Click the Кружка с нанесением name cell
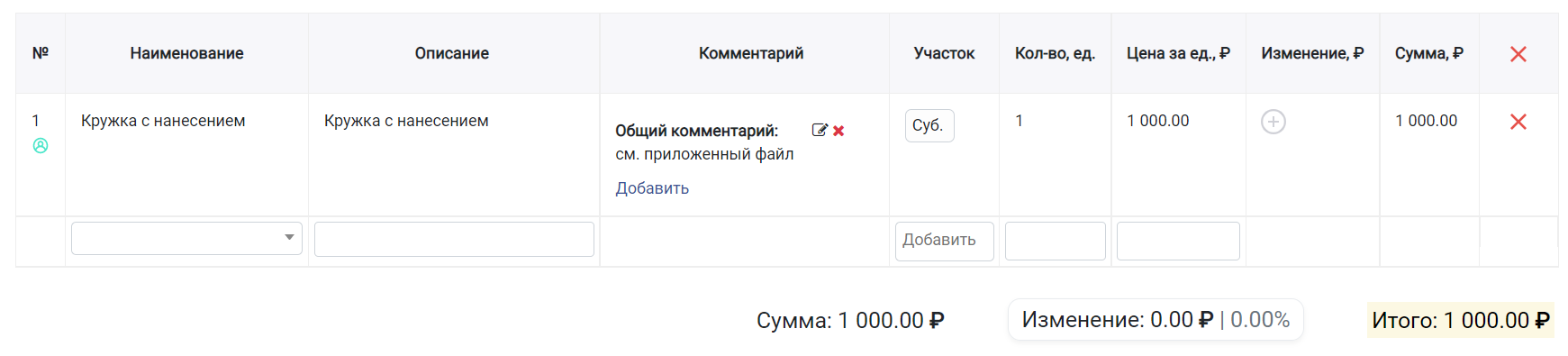1568x356 pixels. tap(163, 121)
